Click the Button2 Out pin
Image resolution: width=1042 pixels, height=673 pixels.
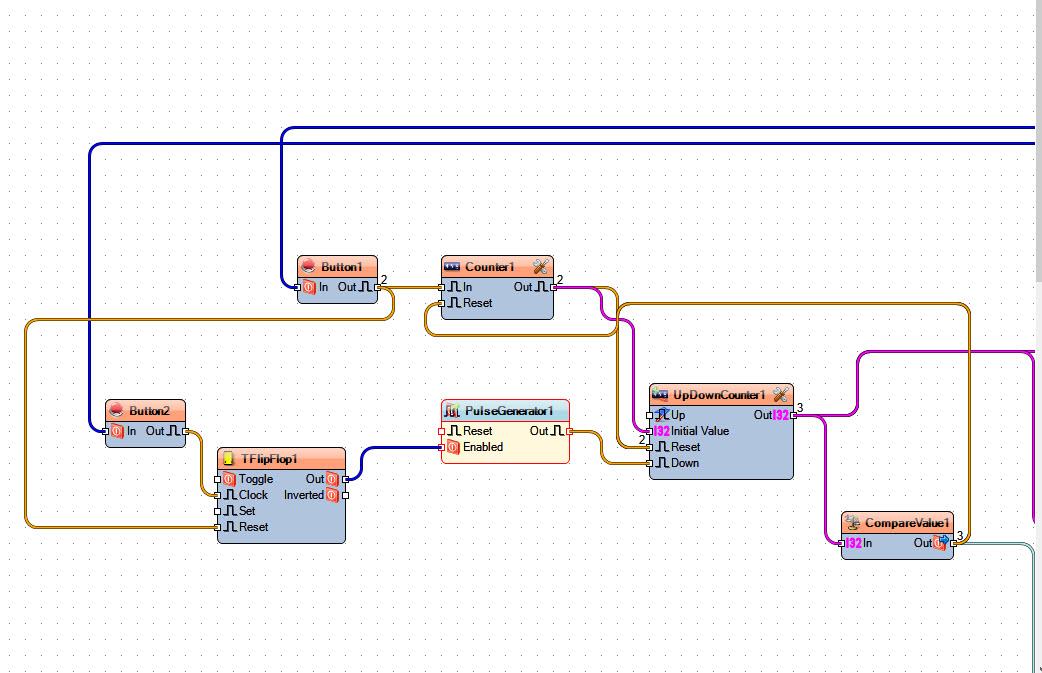[185, 431]
